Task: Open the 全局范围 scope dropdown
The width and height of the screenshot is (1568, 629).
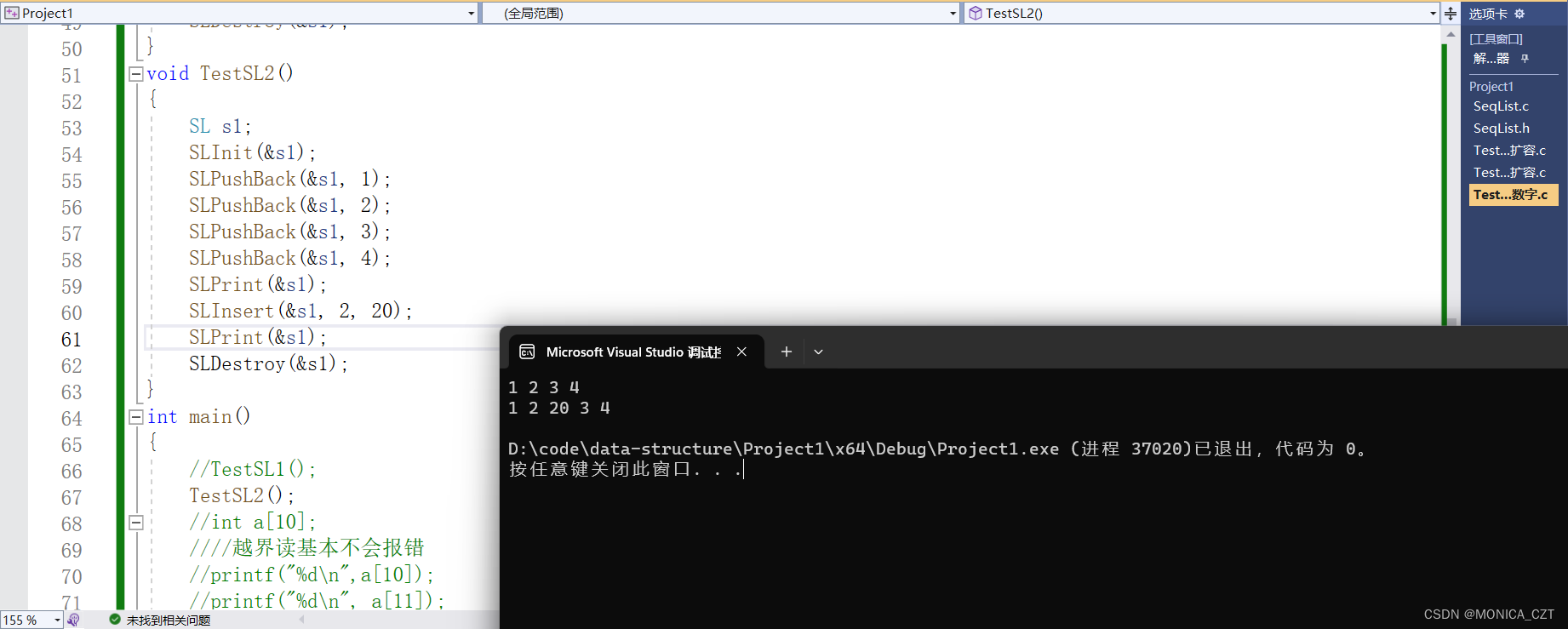Action: tap(953, 14)
